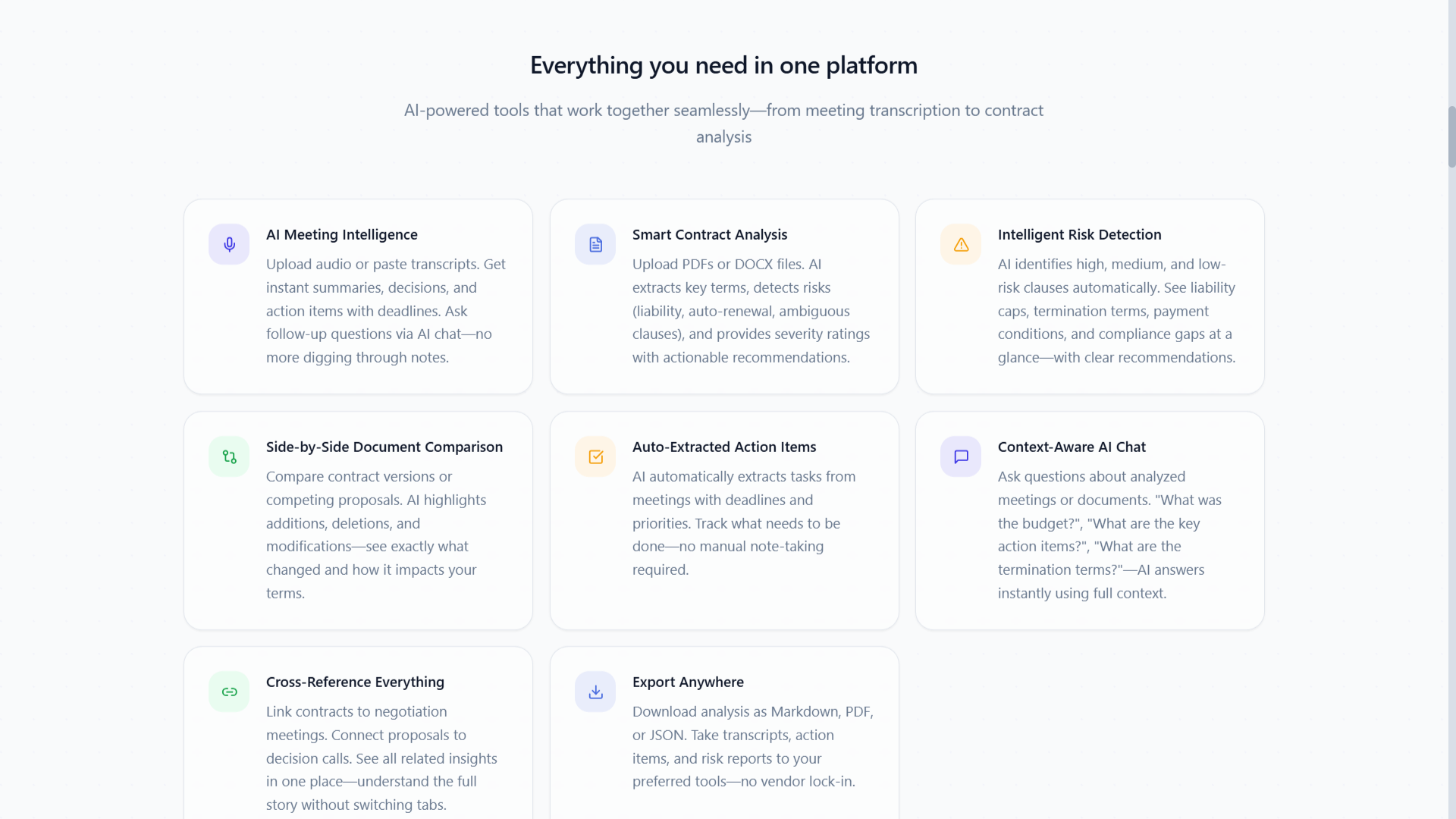Click the AI Meeting Intelligence heading
1456x819 pixels.
[341, 235]
